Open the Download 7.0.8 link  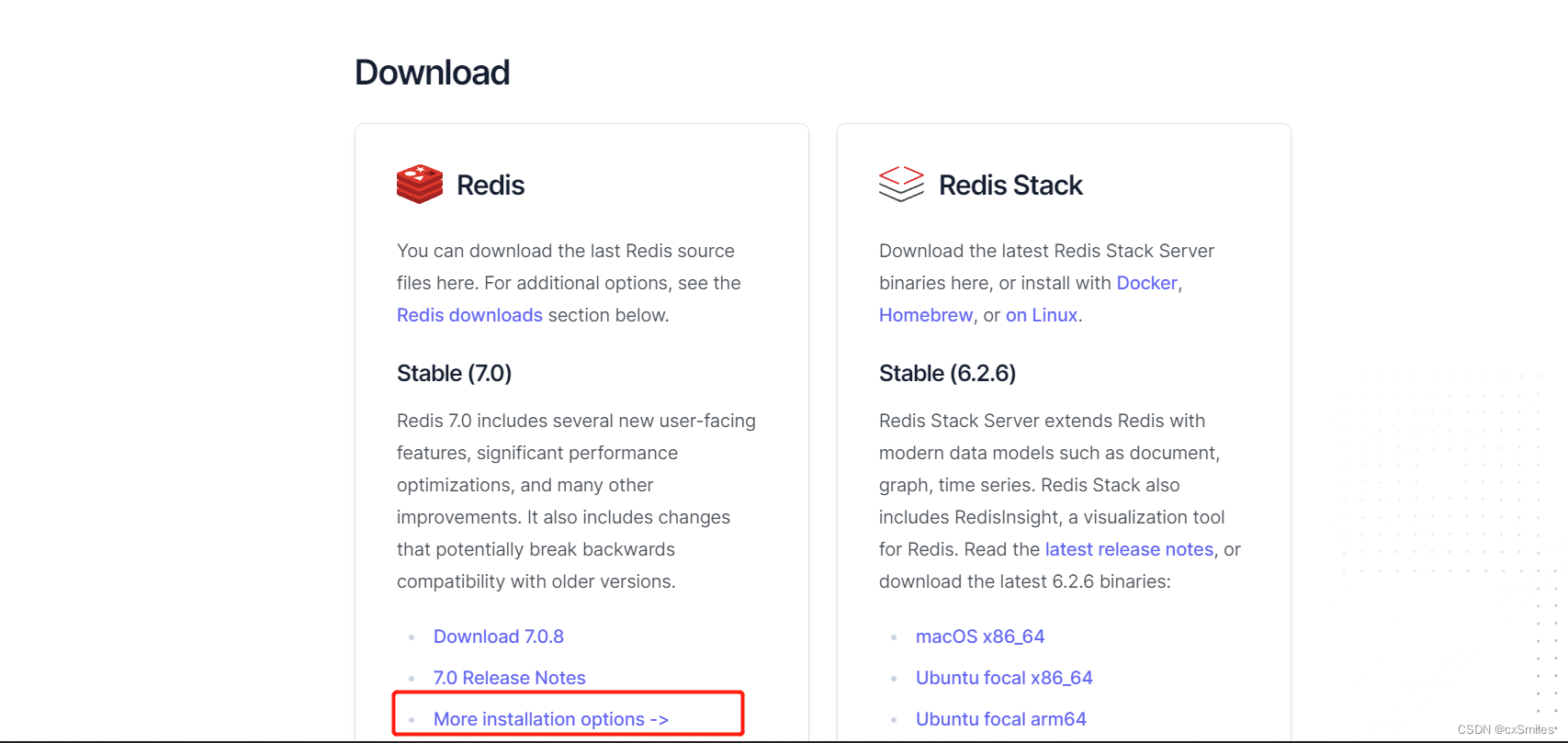tap(498, 636)
